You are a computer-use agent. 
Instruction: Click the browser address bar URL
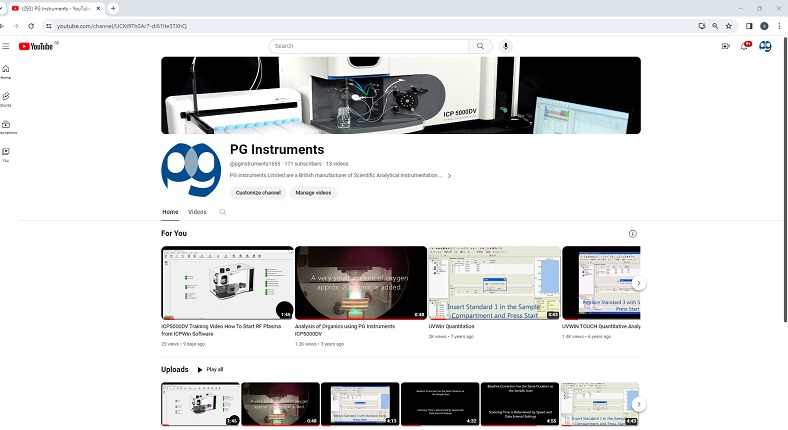122,26
